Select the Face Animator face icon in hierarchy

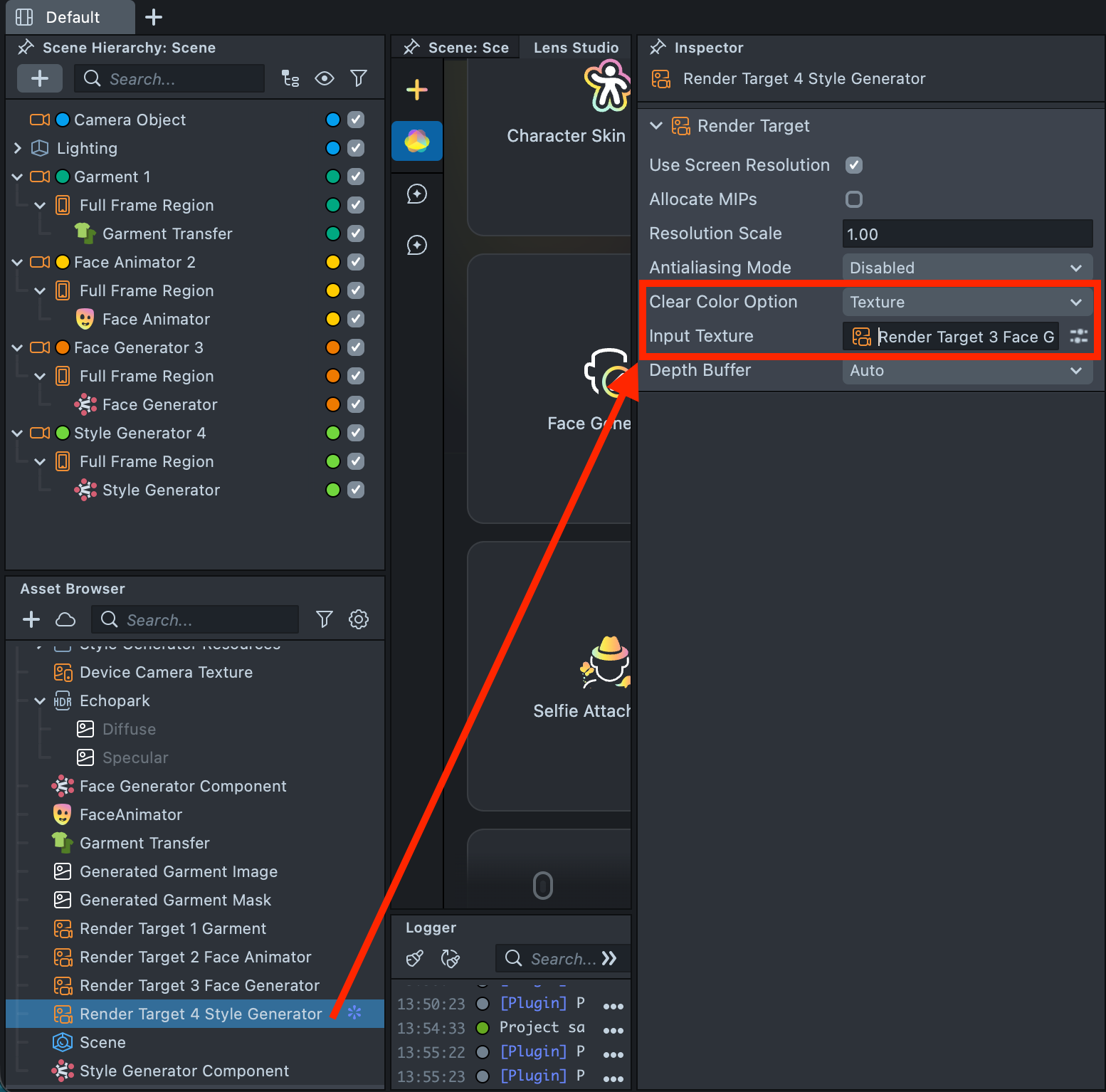click(85, 319)
